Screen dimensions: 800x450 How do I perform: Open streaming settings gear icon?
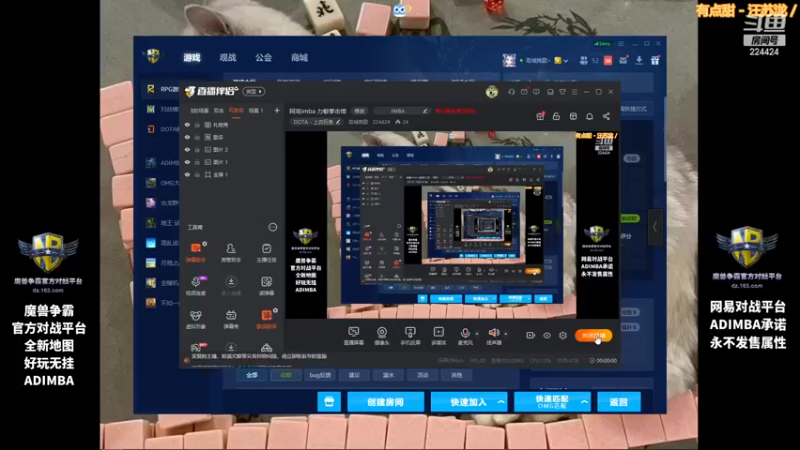point(563,335)
